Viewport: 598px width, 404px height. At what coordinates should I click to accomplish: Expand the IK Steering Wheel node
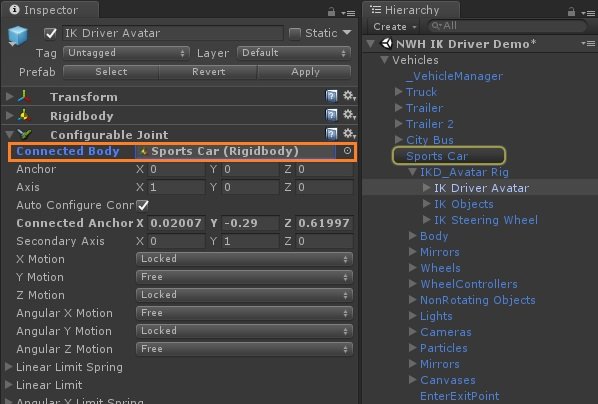click(x=426, y=220)
